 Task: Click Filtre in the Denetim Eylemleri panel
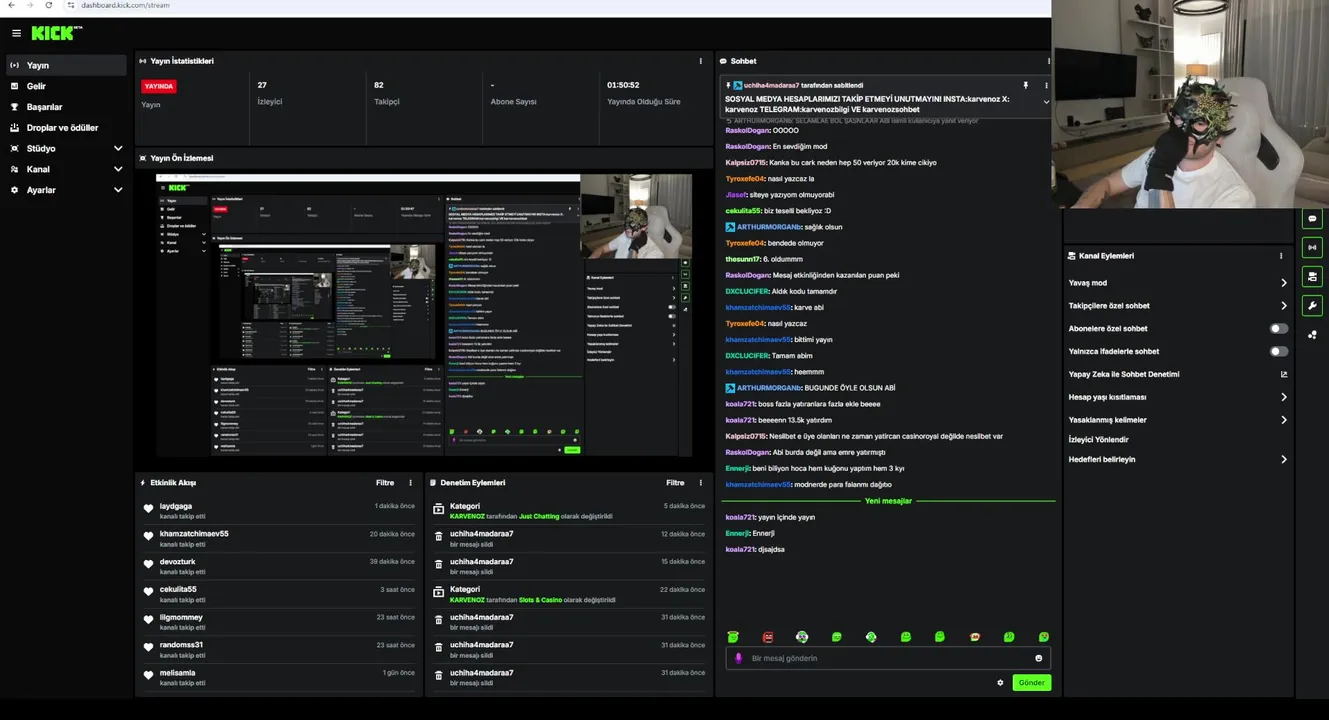pos(675,483)
